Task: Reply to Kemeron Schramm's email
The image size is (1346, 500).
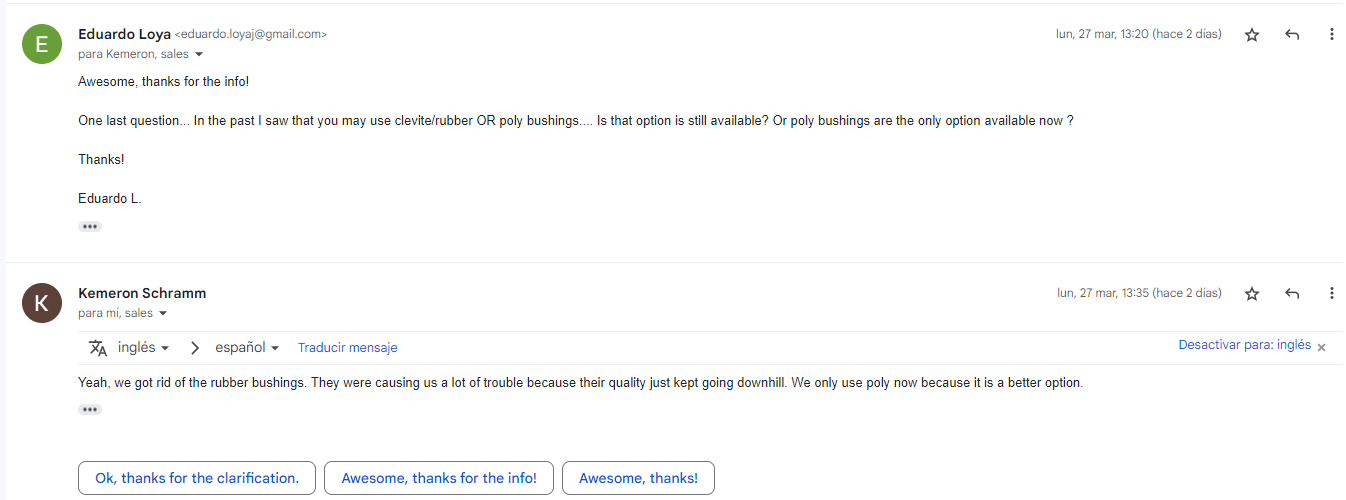Action: click(1292, 294)
